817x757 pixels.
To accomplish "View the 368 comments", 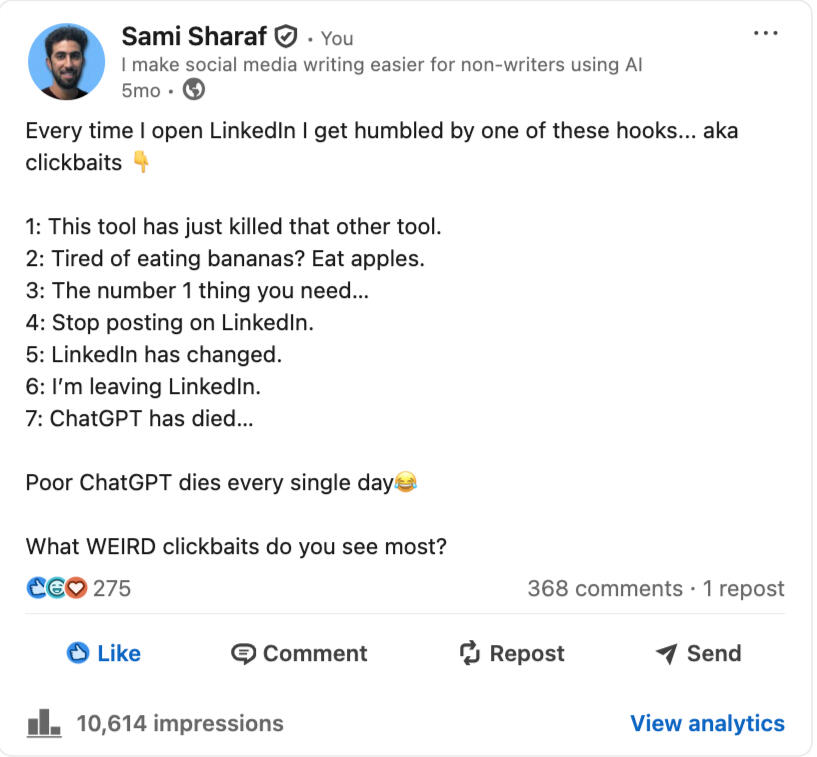I will [x=604, y=588].
